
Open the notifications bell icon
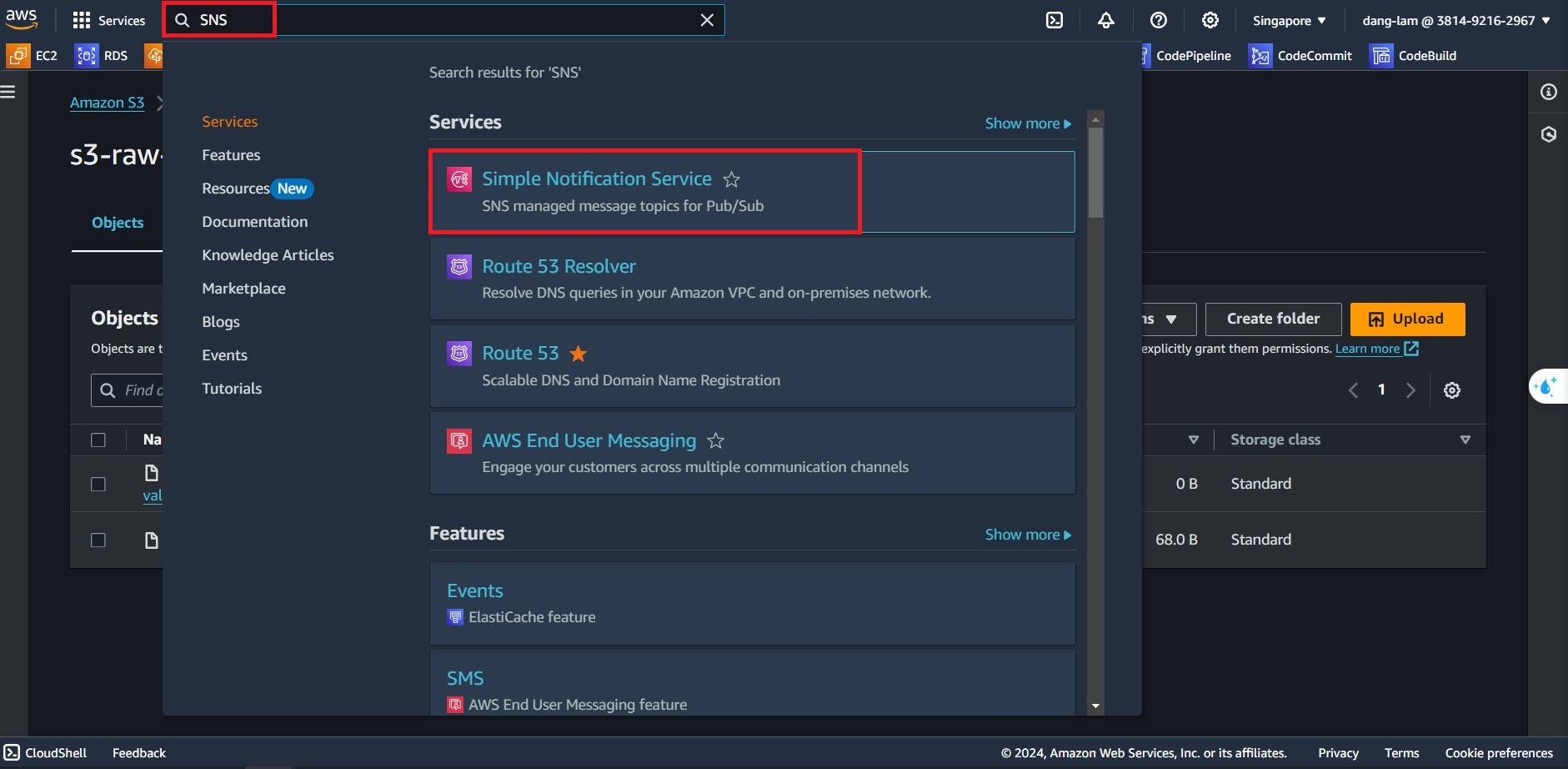1106,20
